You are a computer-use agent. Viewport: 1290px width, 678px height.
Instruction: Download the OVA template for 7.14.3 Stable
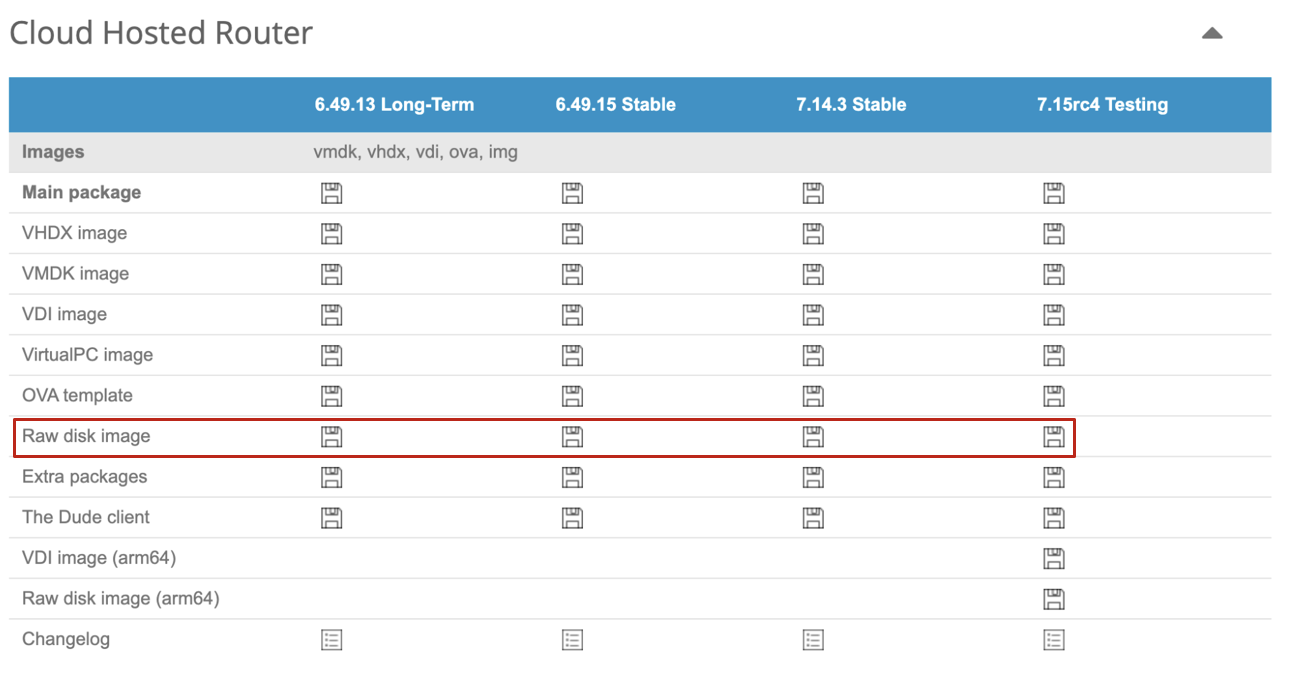pyautogui.click(x=813, y=395)
